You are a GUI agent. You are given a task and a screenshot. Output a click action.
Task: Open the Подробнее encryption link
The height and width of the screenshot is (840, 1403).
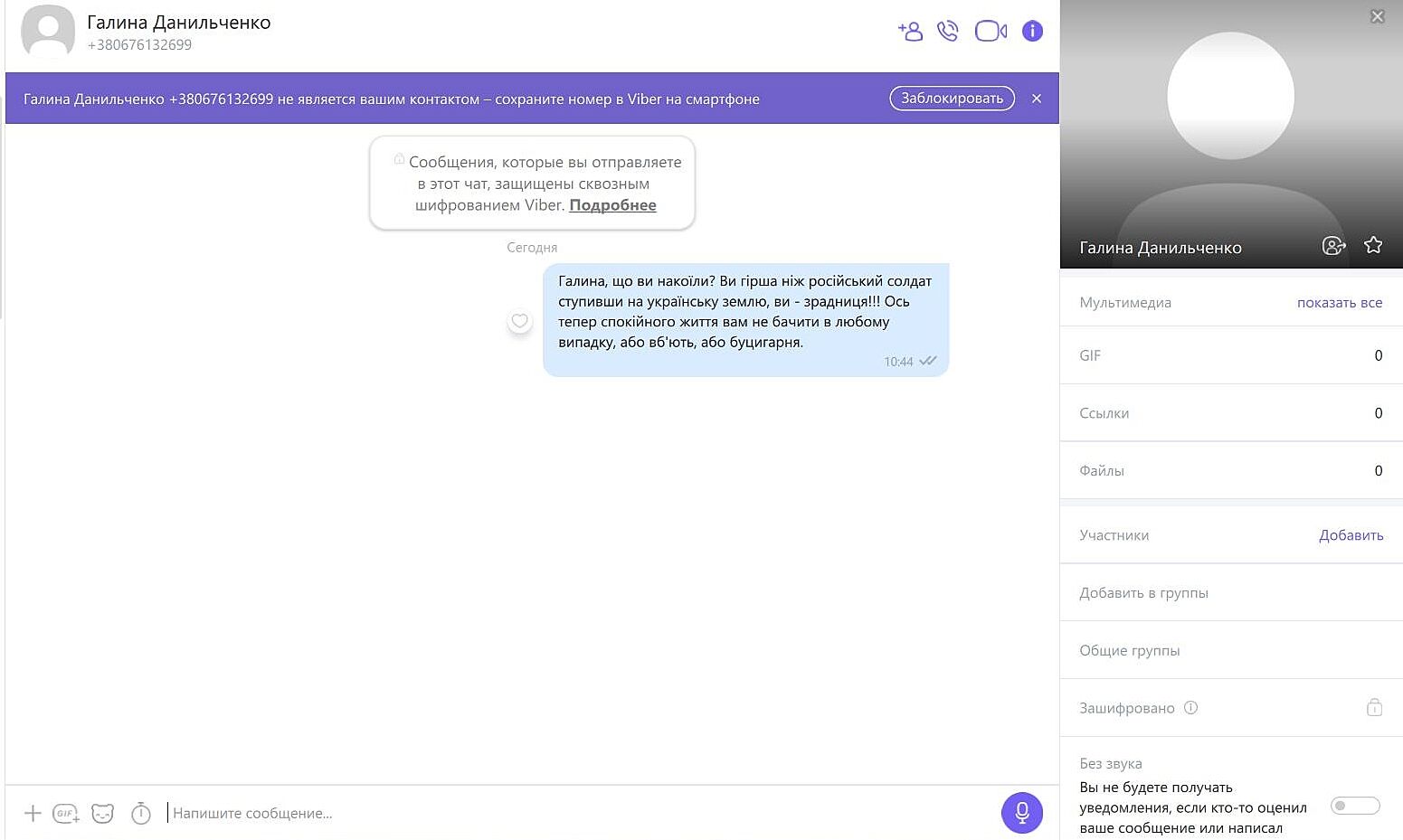tap(612, 205)
